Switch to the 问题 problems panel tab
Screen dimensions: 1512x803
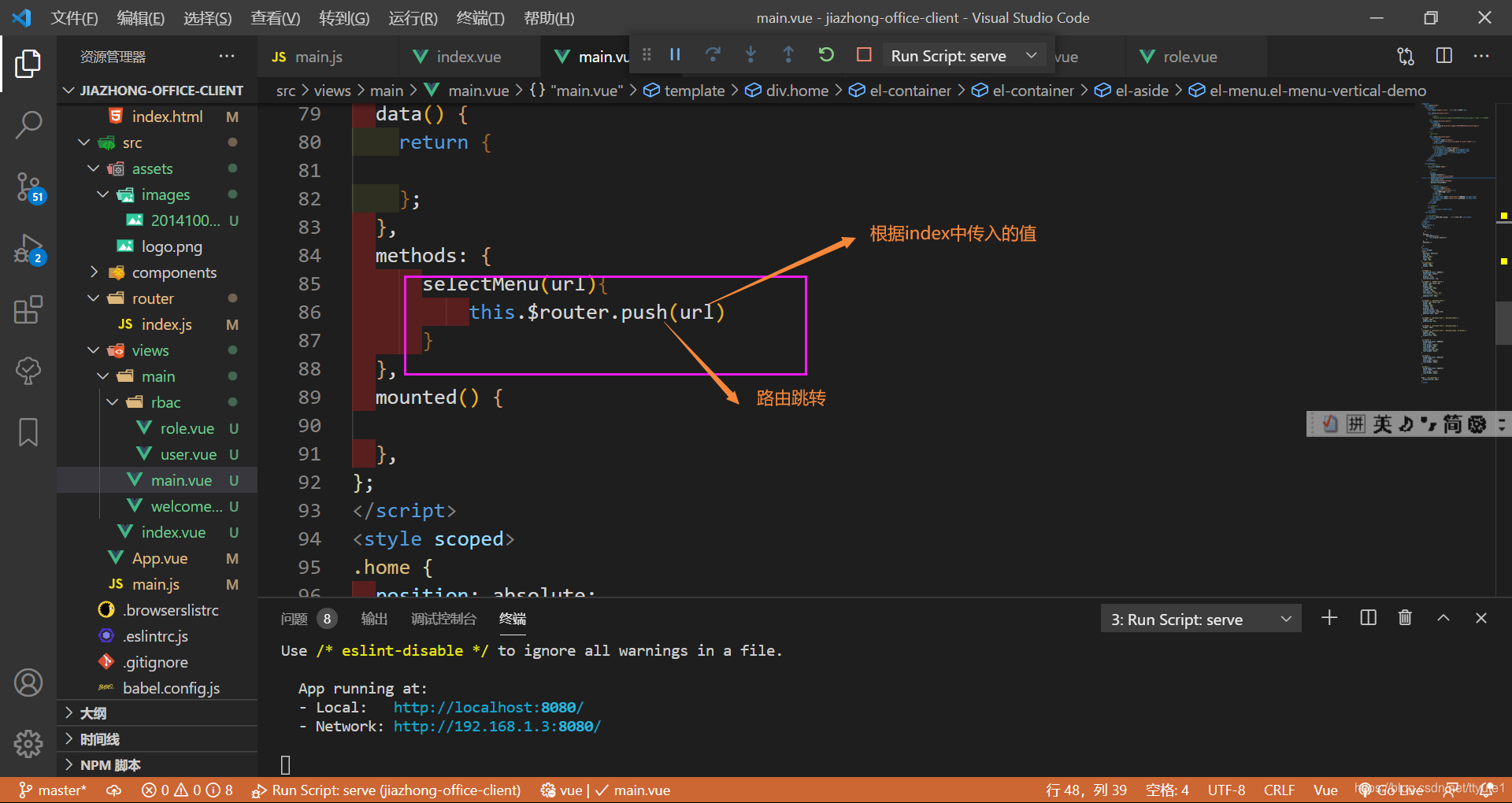pos(308,619)
